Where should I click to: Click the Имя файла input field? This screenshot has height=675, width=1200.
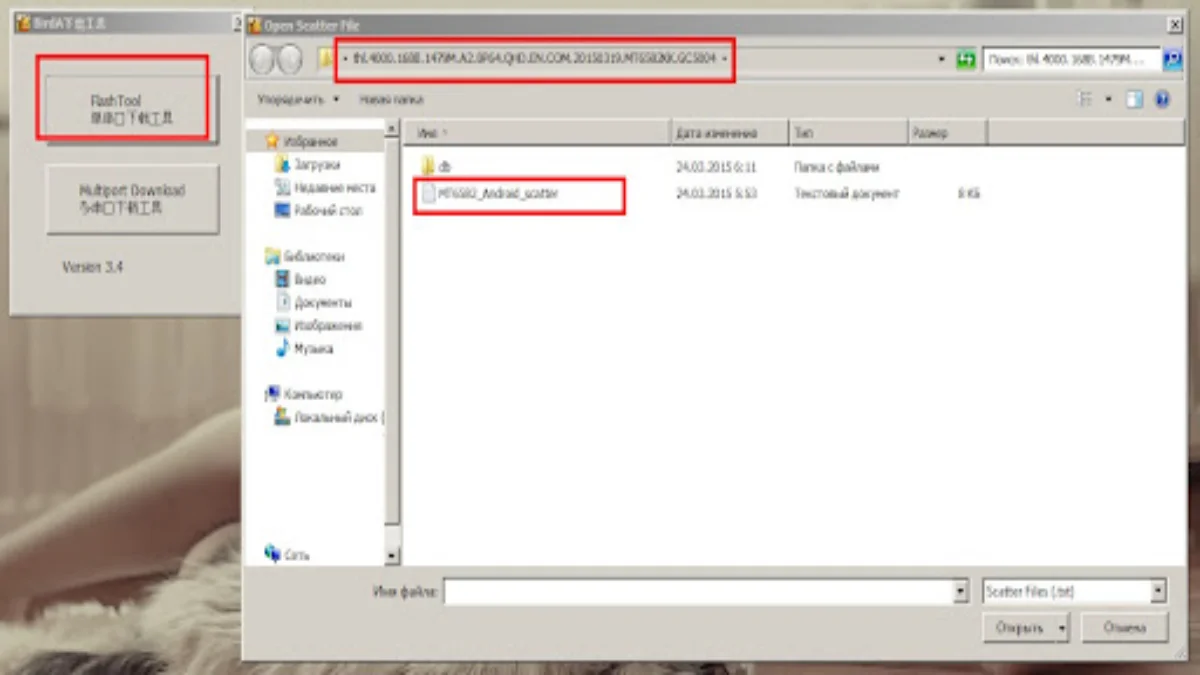pos(699,592)
